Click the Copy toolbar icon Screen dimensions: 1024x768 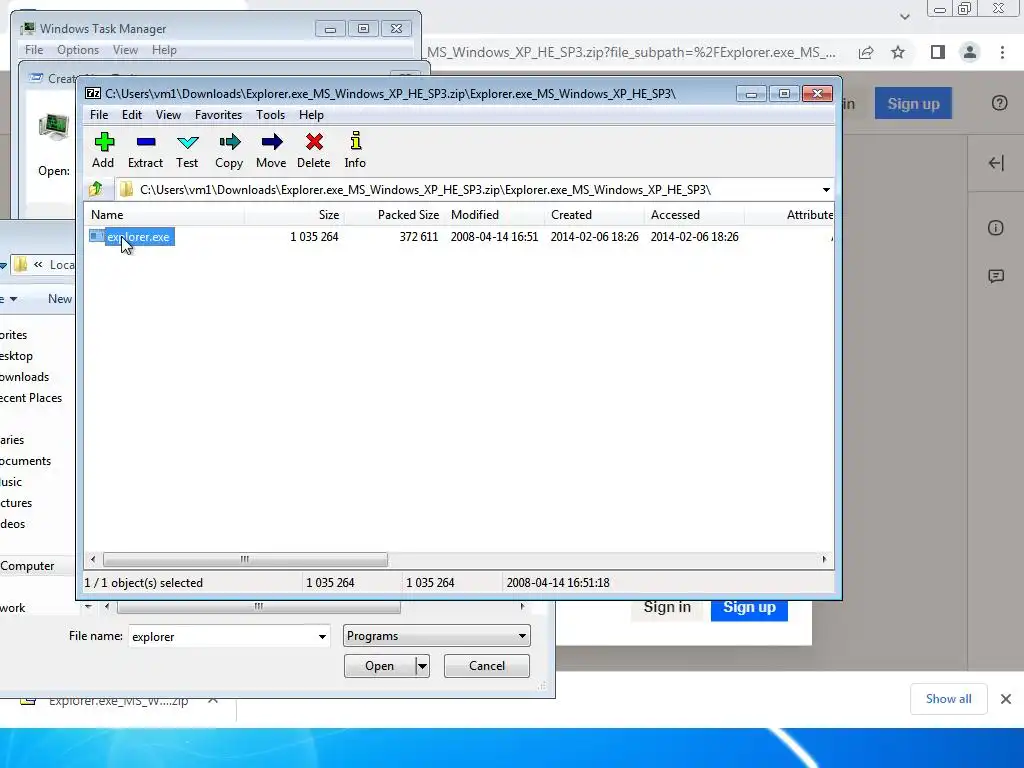pos(229,150)
